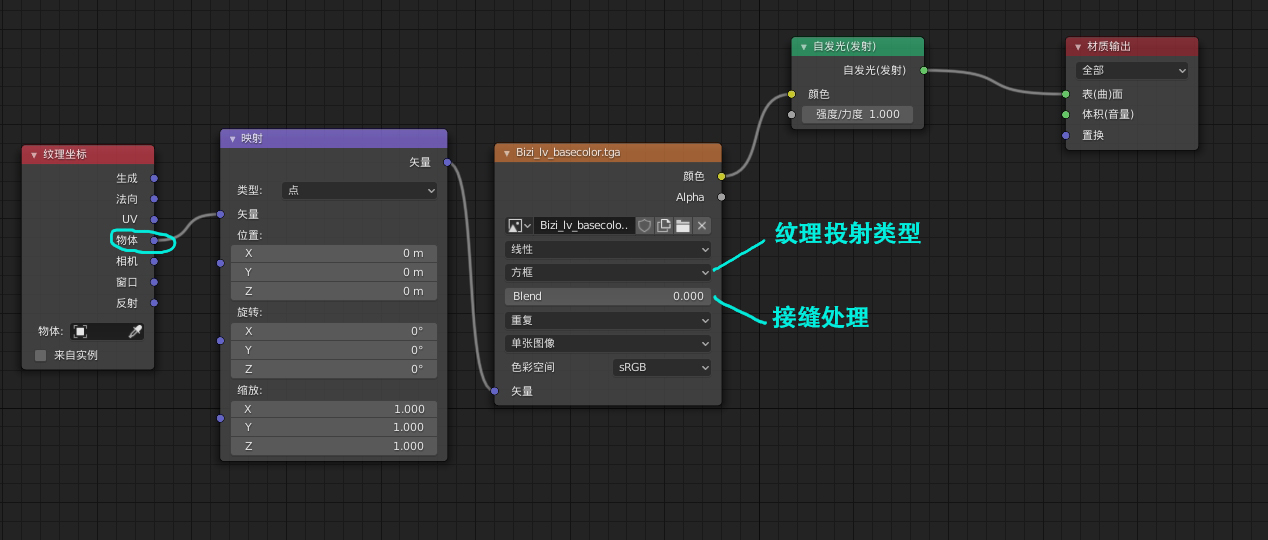Click the 自发光(发射) output socket
This screenshot has width=1268, height=540.
[x=923, y=70]
